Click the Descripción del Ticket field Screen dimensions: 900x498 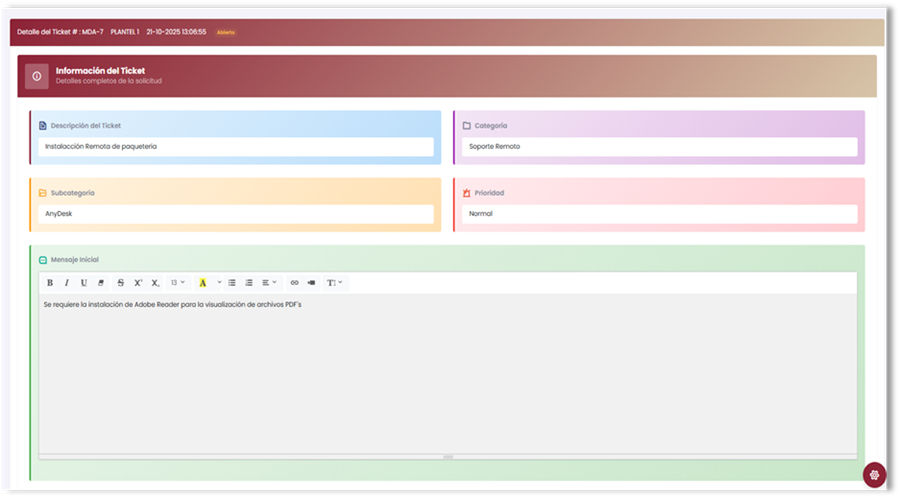(x=236, y=146)
